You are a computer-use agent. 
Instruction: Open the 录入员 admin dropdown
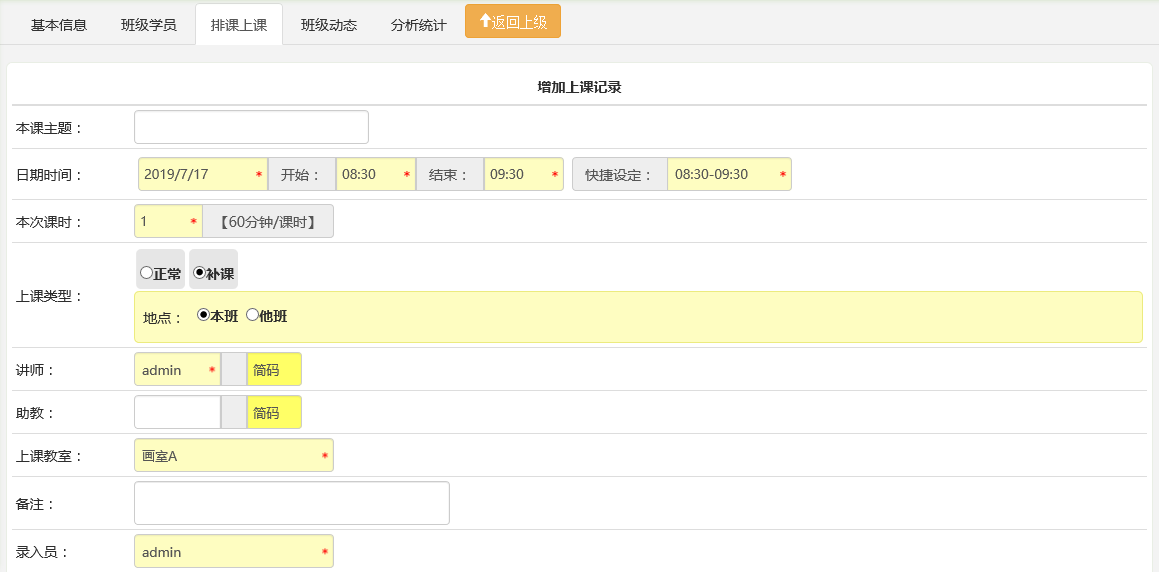(x=234, y=551)
